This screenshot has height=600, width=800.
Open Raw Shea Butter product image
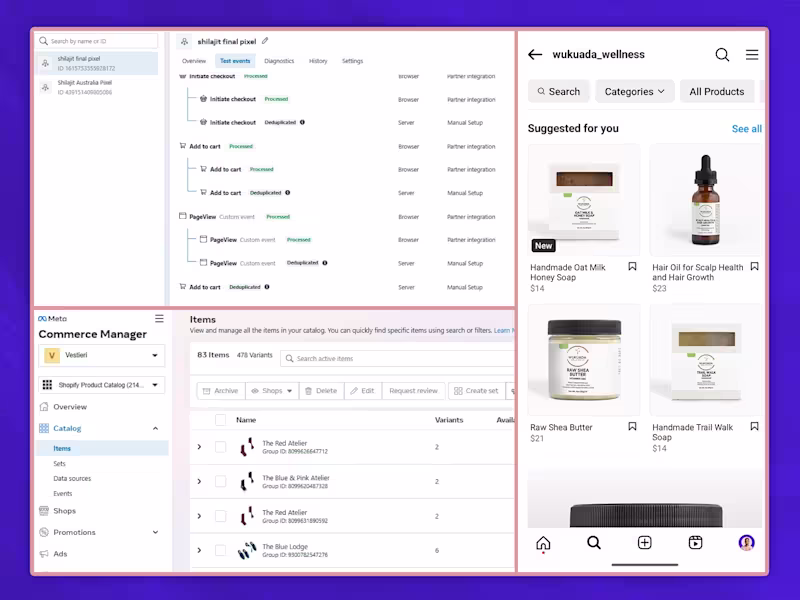[584, 360]
